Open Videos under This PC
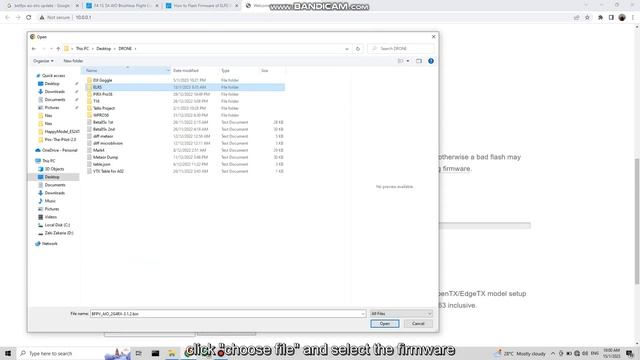Screen dimensions: 640x360 pyautogui.click(x=51, y=217)
